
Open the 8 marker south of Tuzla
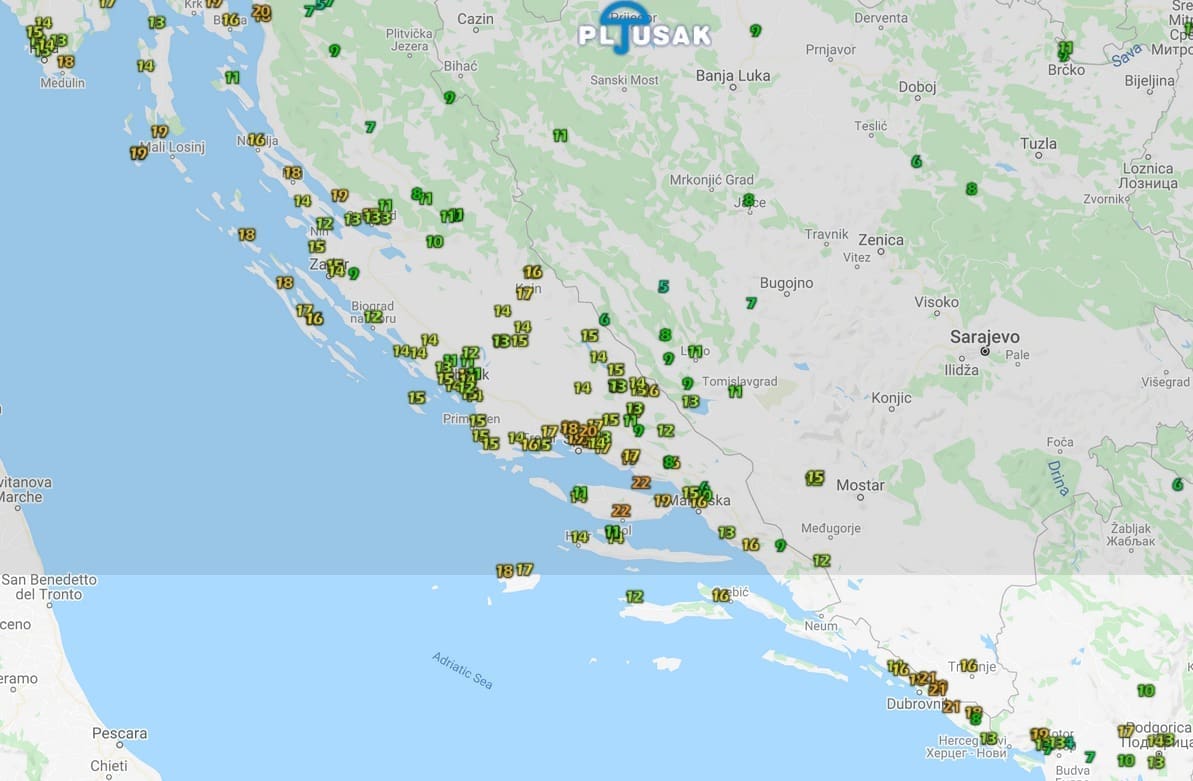pos(971,189)
